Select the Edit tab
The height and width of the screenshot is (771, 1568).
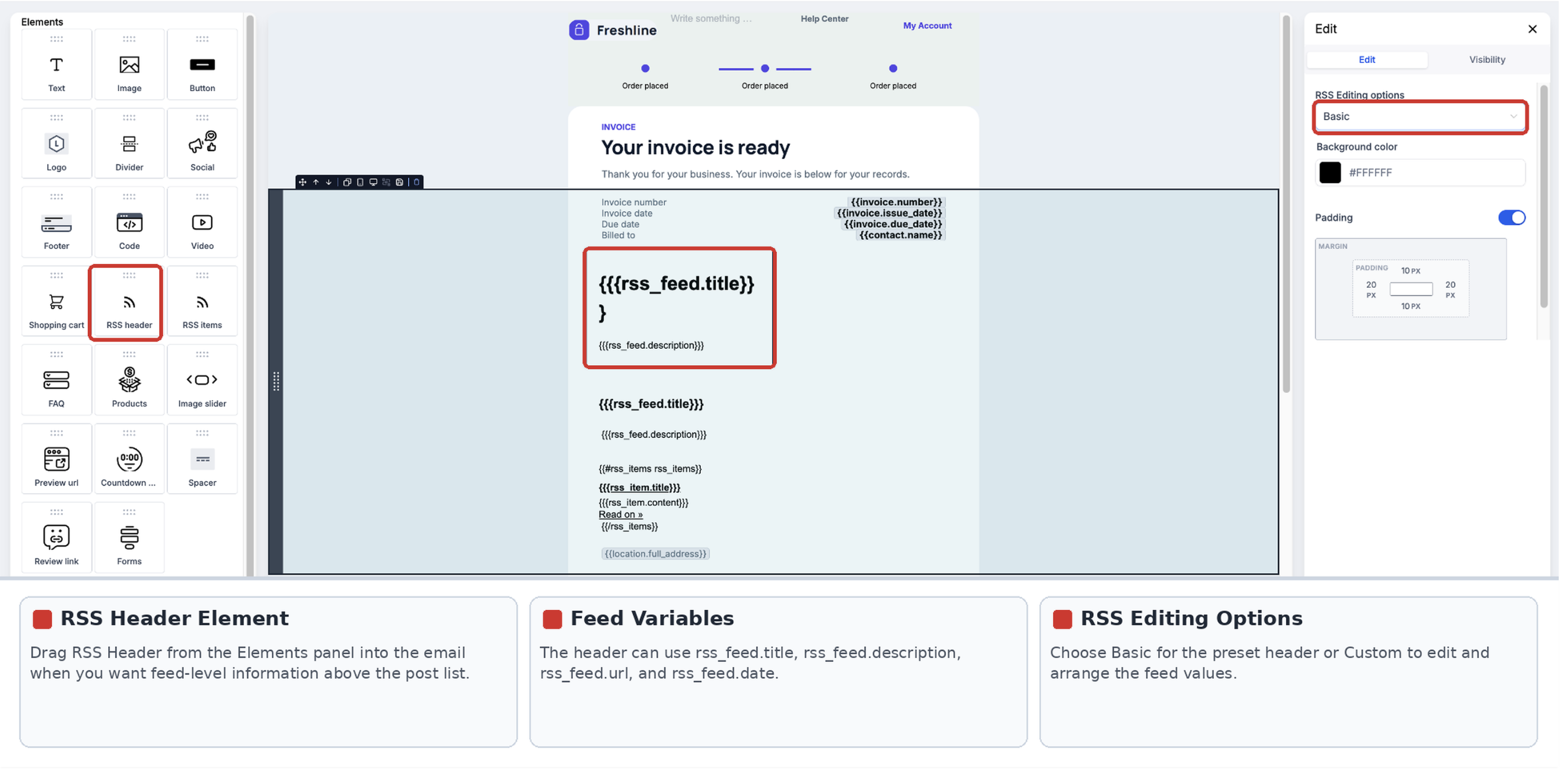(x=1375, y=60)
